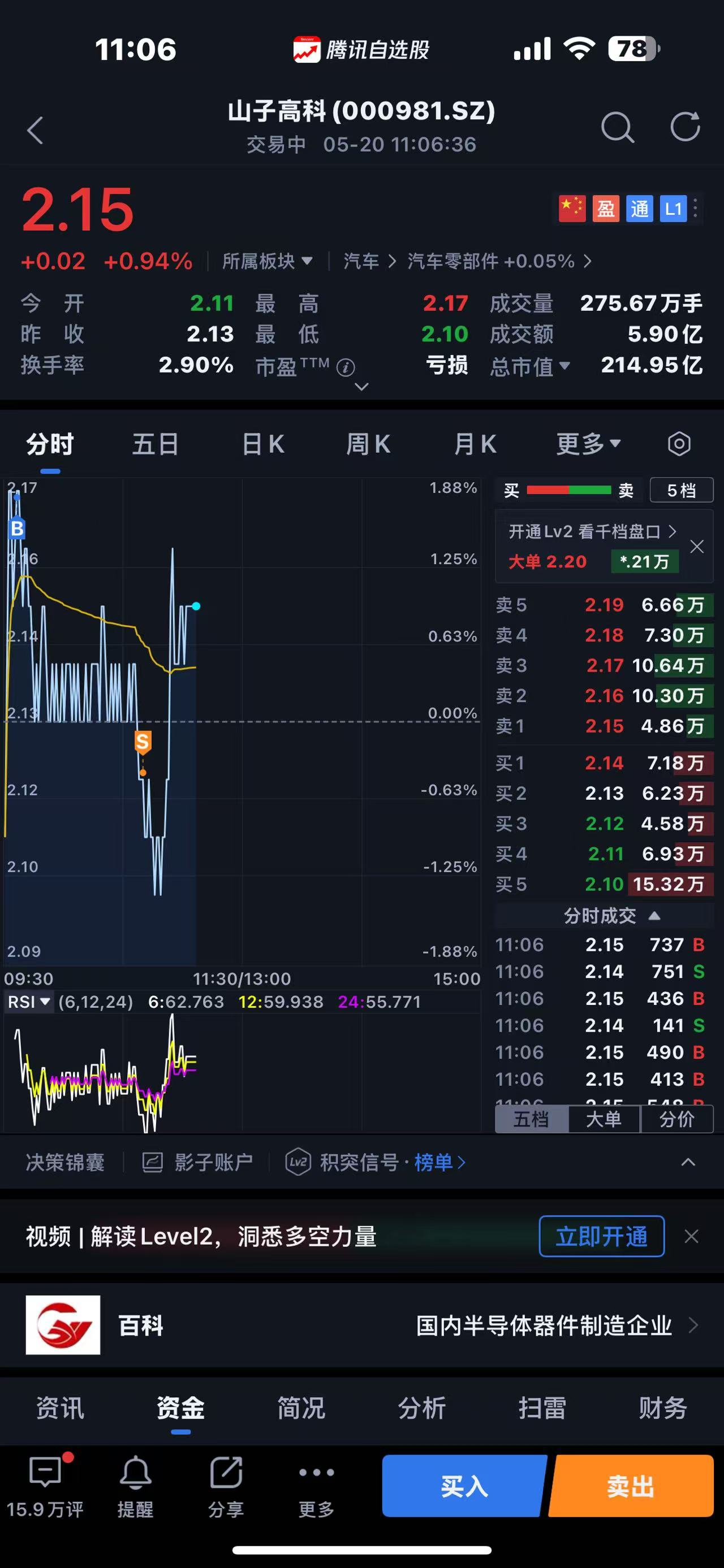Tap 卖5 price 2.19 row
This screenshot has height=1568, width=724.
(604, 604)
